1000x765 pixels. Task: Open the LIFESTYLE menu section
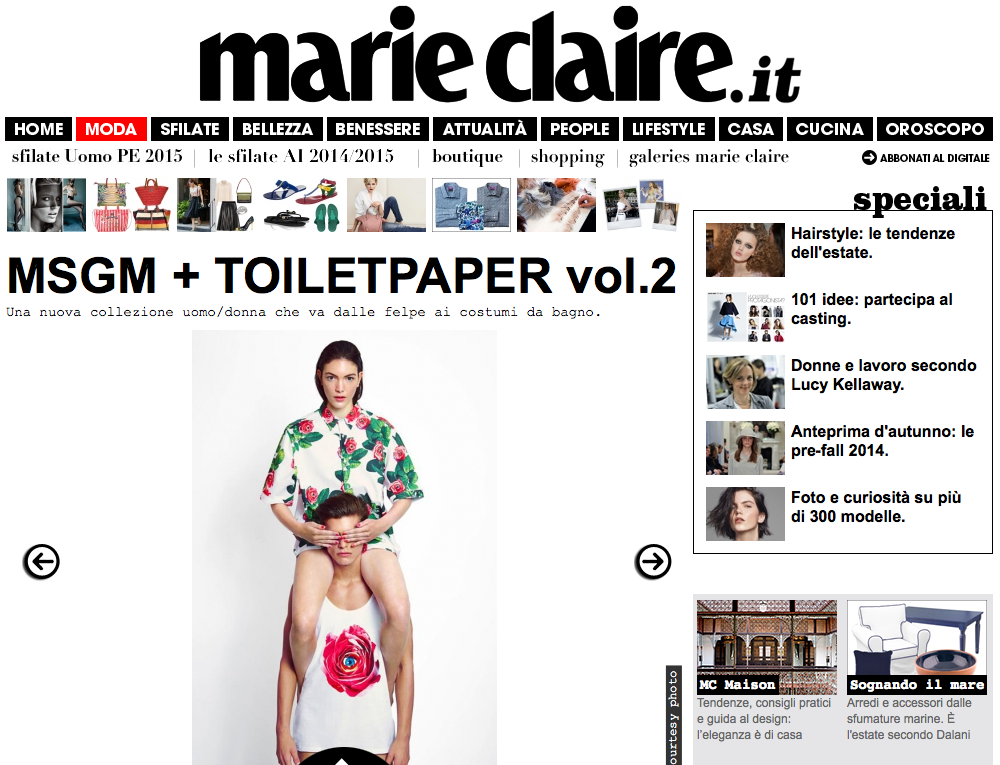click(668, 129)
